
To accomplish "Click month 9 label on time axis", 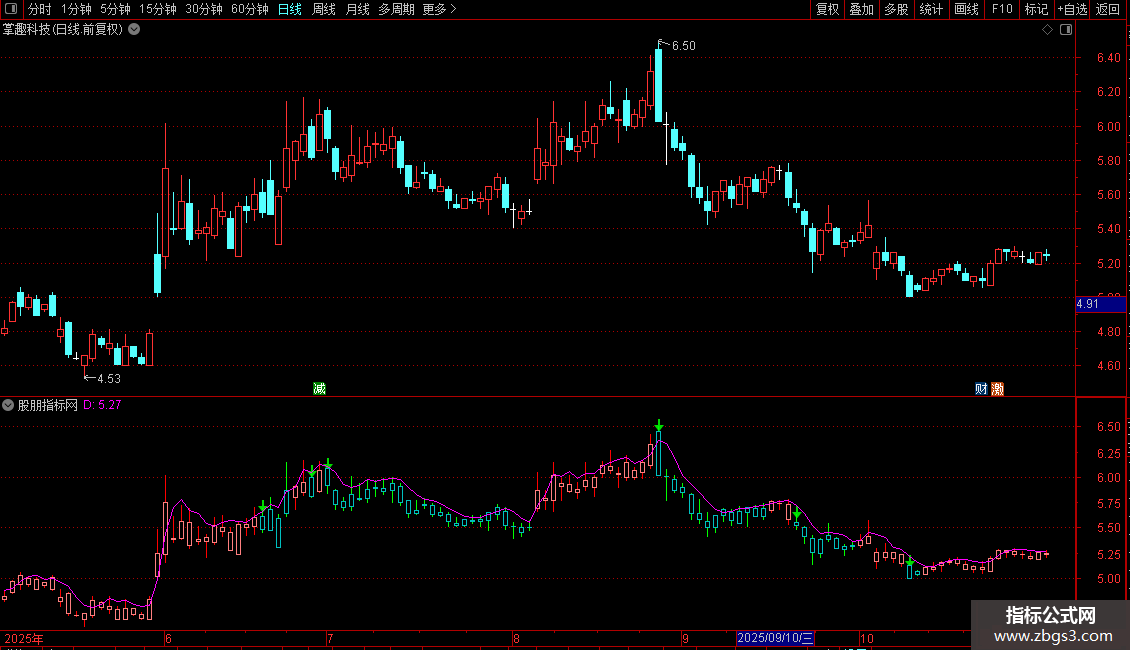I will coord(685,638).
